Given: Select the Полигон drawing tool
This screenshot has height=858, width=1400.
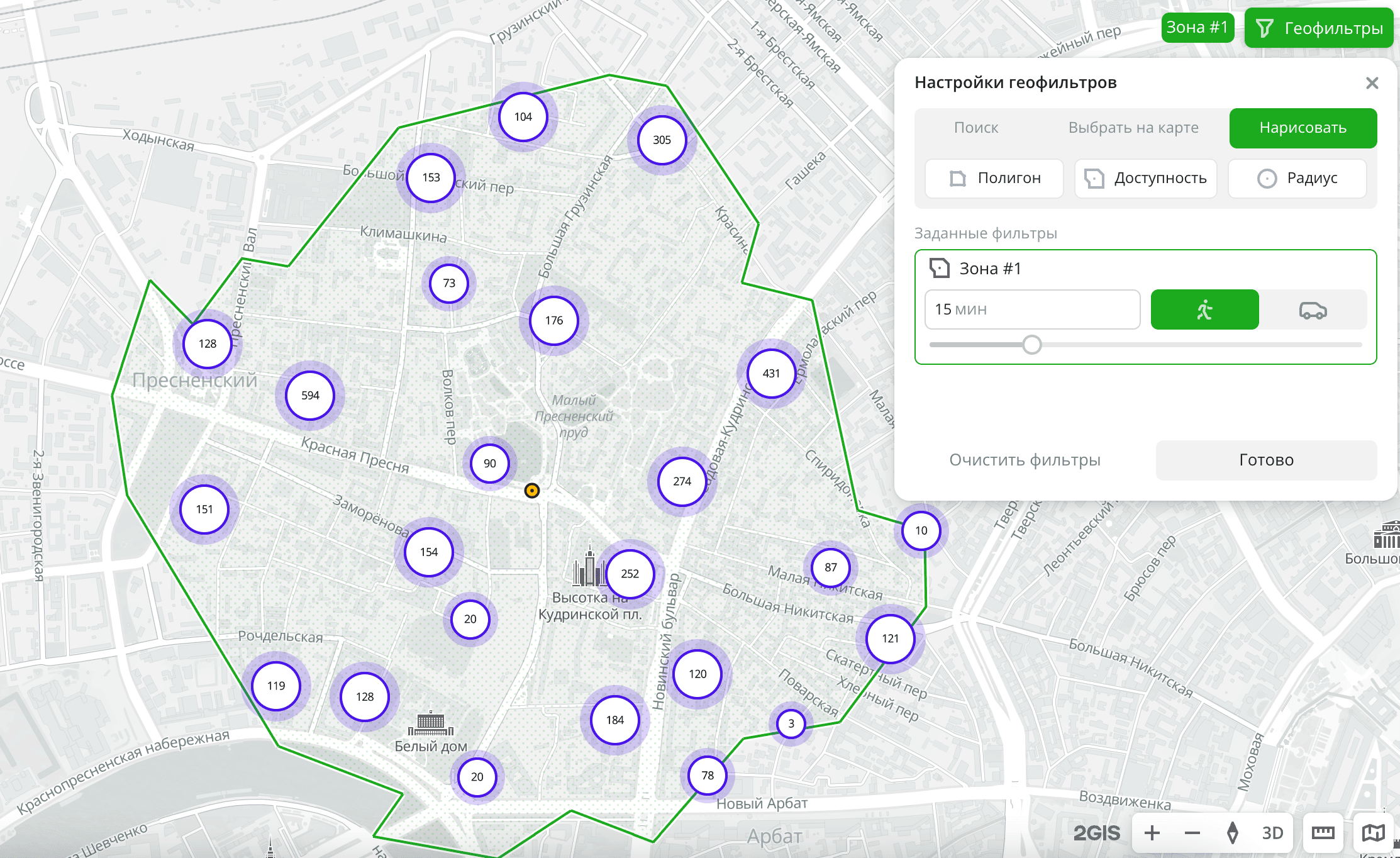Looking at the screenshot, I should click(994, 179).
